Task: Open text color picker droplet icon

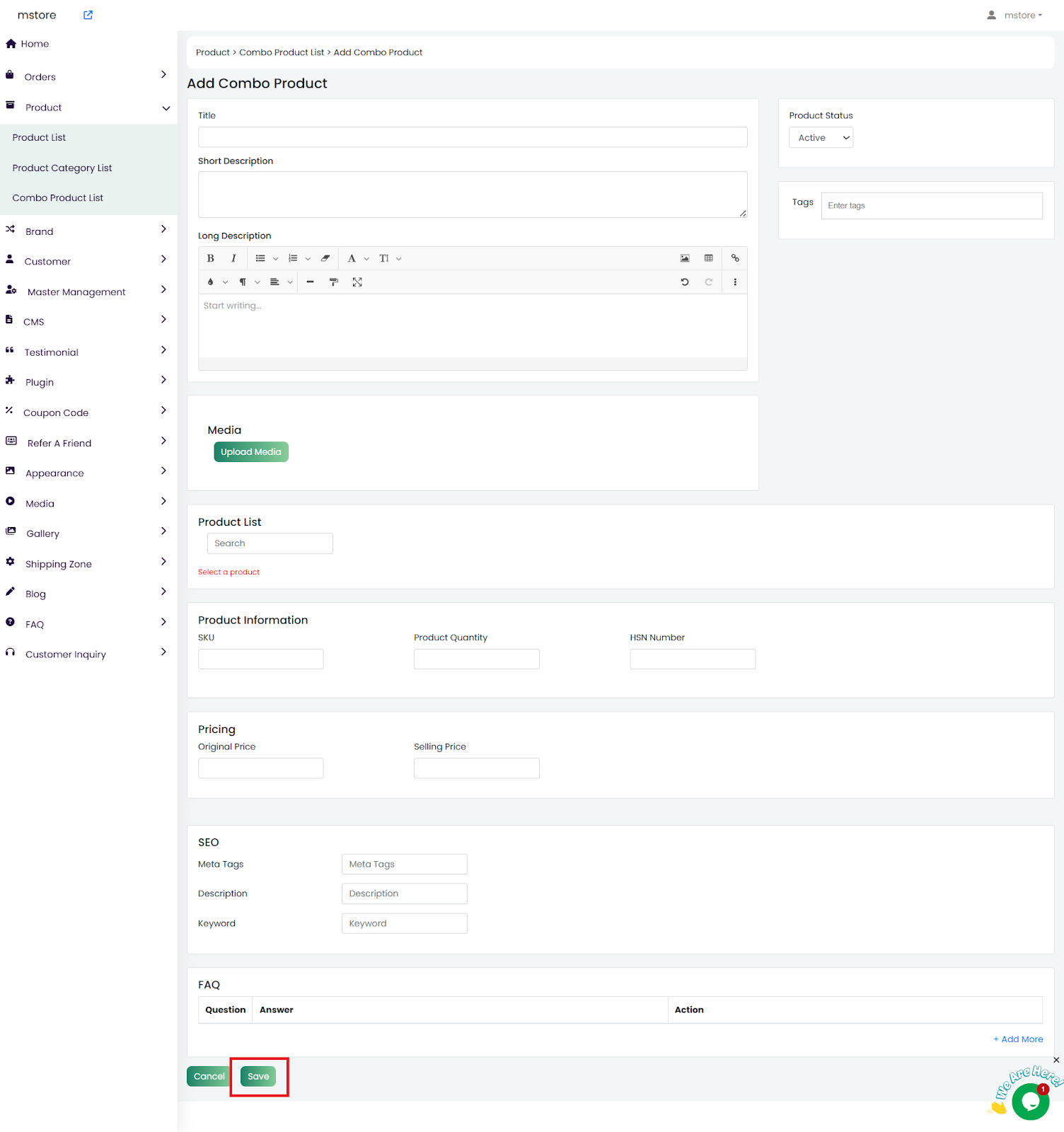Action: (211, 282)
